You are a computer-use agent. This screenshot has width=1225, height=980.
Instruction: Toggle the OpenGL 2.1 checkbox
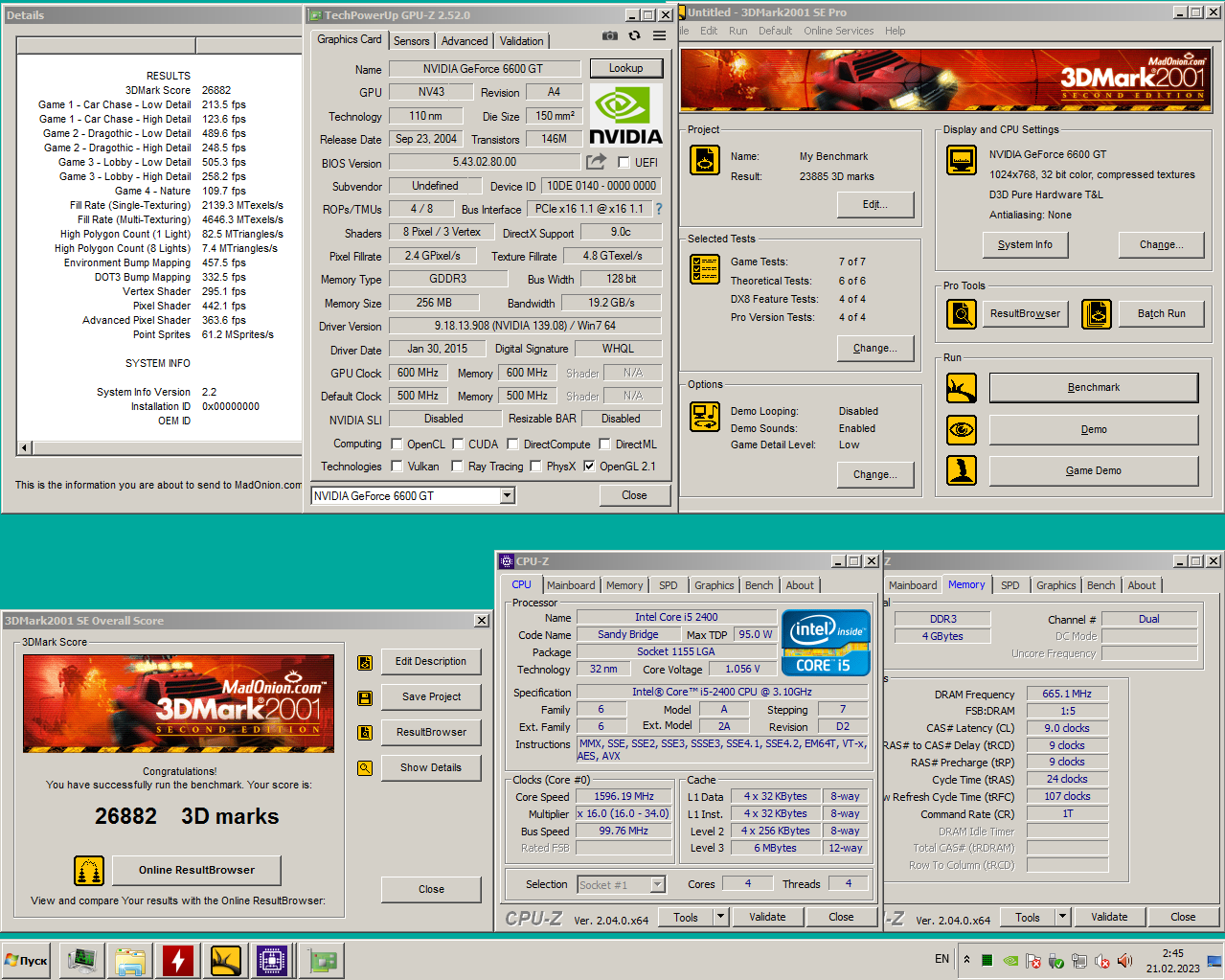coord(589,467)
